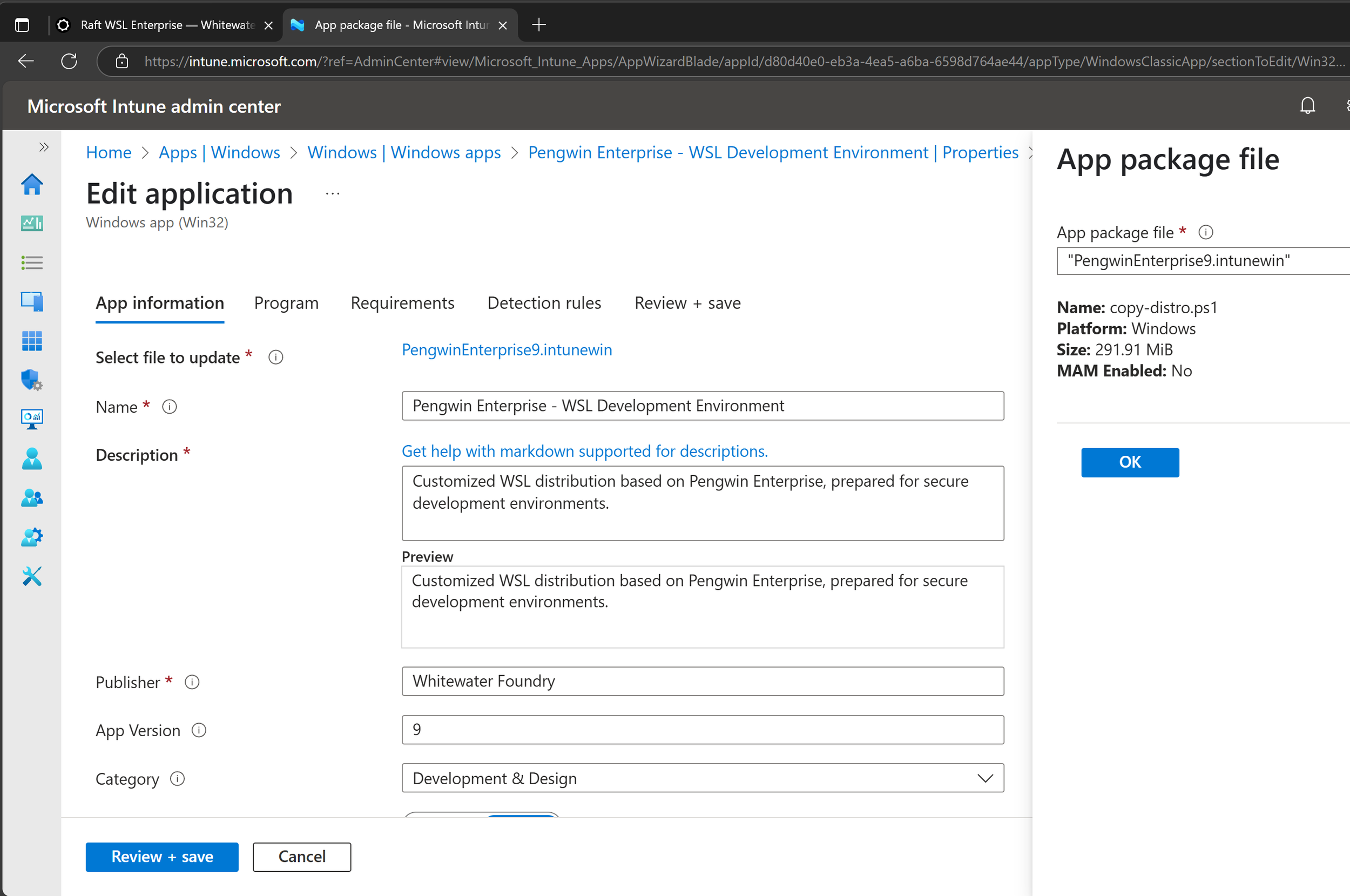
Task: Open the ellipsis menu next to Edit application
Action: coord(333,194)
